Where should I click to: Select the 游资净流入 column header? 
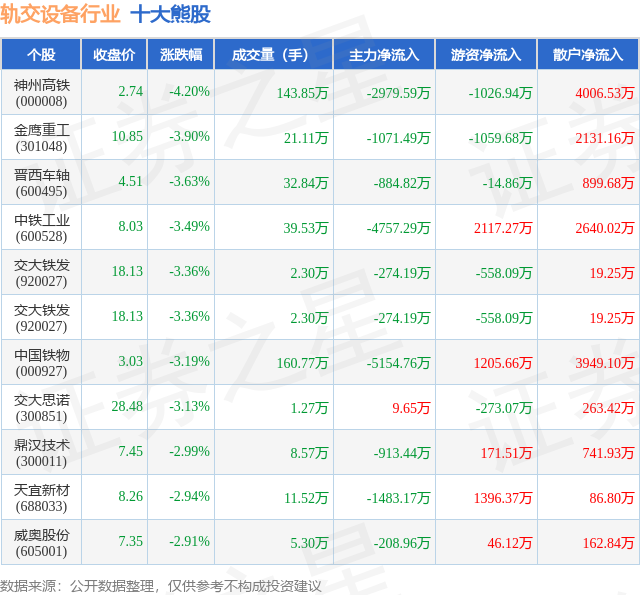coord(486,55)
